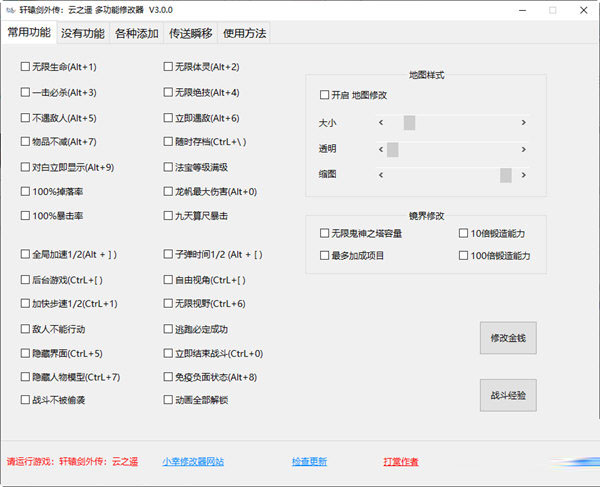Switch to the 没有功能 tab
Viewport: 600px width, 487px height.
tap(83, 33)
